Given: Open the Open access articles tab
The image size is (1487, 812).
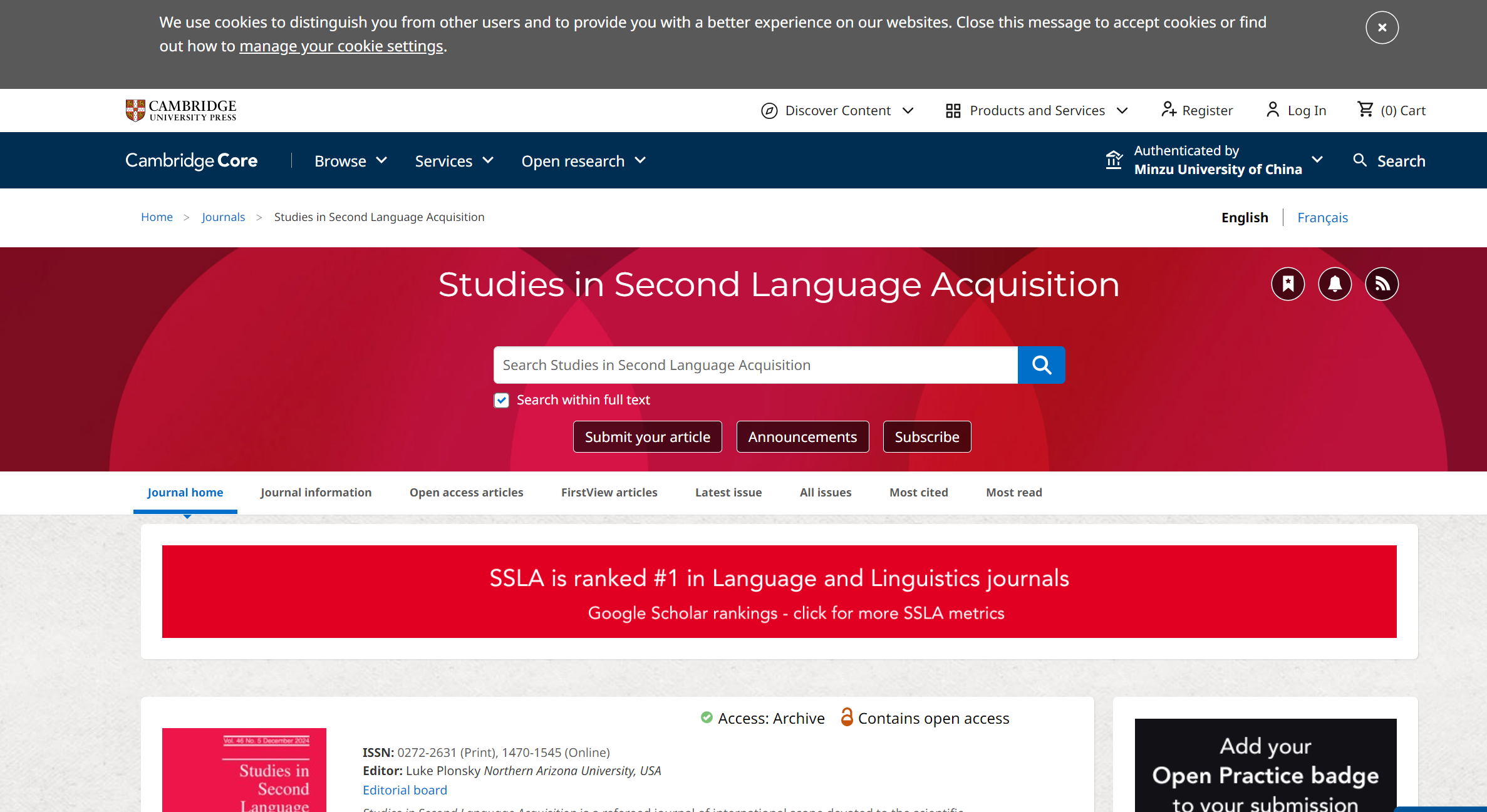Looking at the screenshot, I should coord(466,493).
